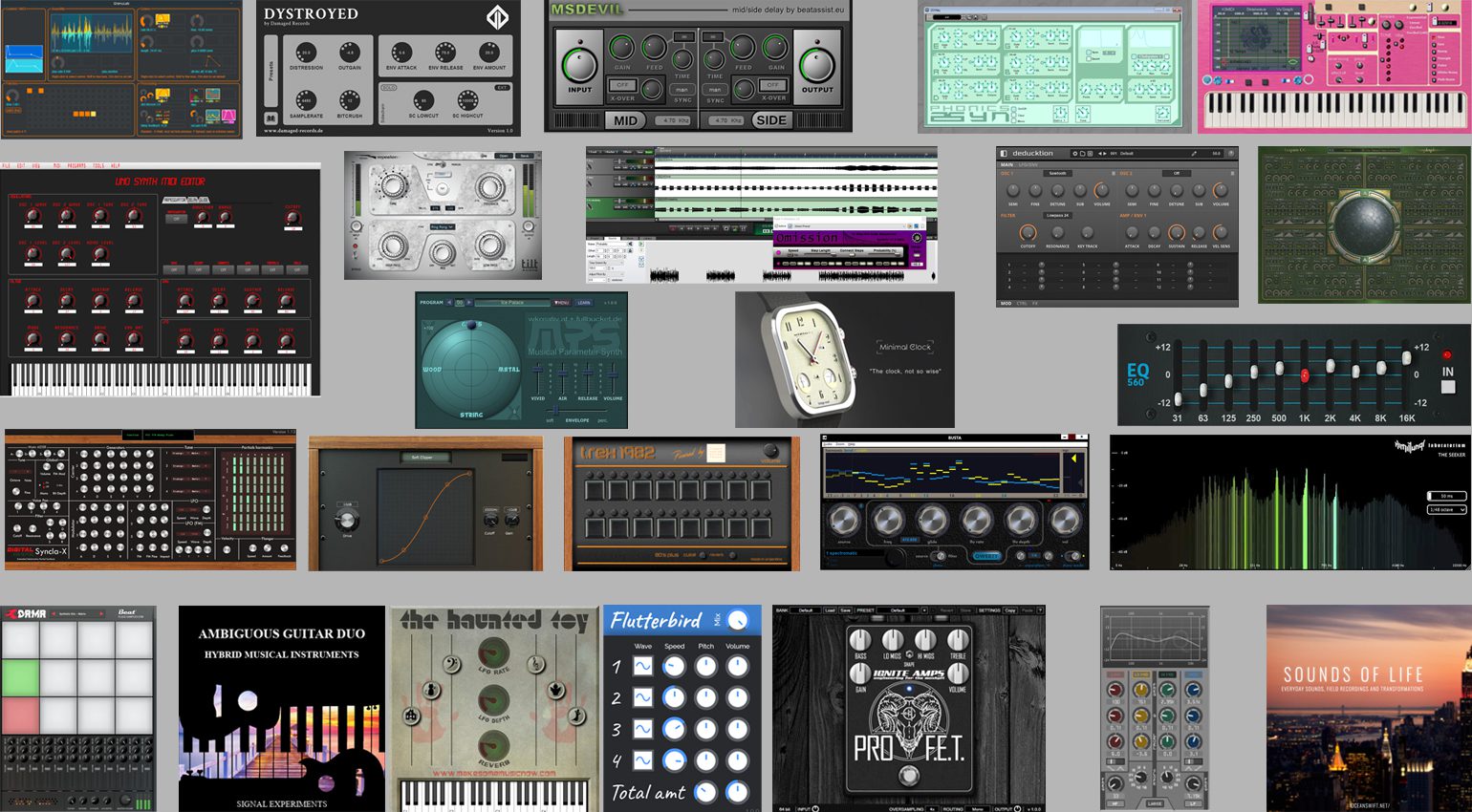Switch to the deducktion LFO/ENV tab
Viewport: 1472px width, 812px height.
(1028, 165)
